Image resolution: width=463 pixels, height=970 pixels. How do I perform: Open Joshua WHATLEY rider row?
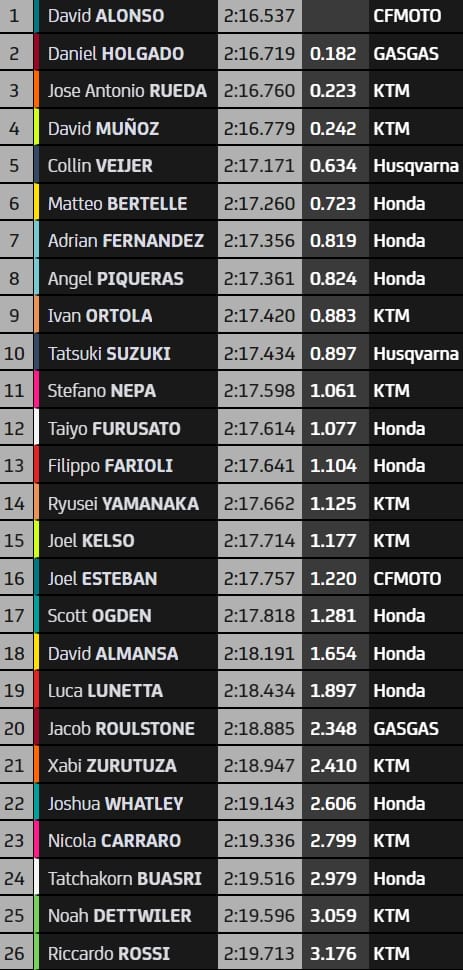pyautogui.click(x=232, y=804)
